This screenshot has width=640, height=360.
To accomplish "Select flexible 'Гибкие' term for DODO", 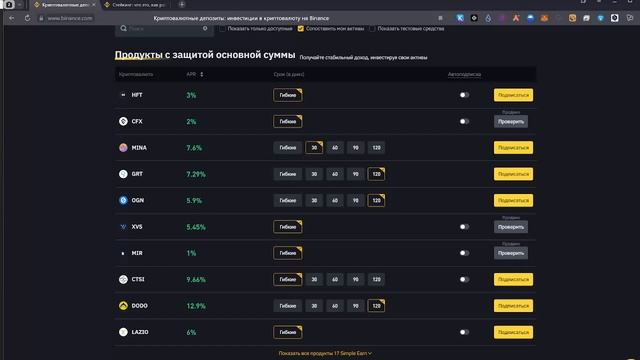I will pyautogui.click(x=288, y=306).
